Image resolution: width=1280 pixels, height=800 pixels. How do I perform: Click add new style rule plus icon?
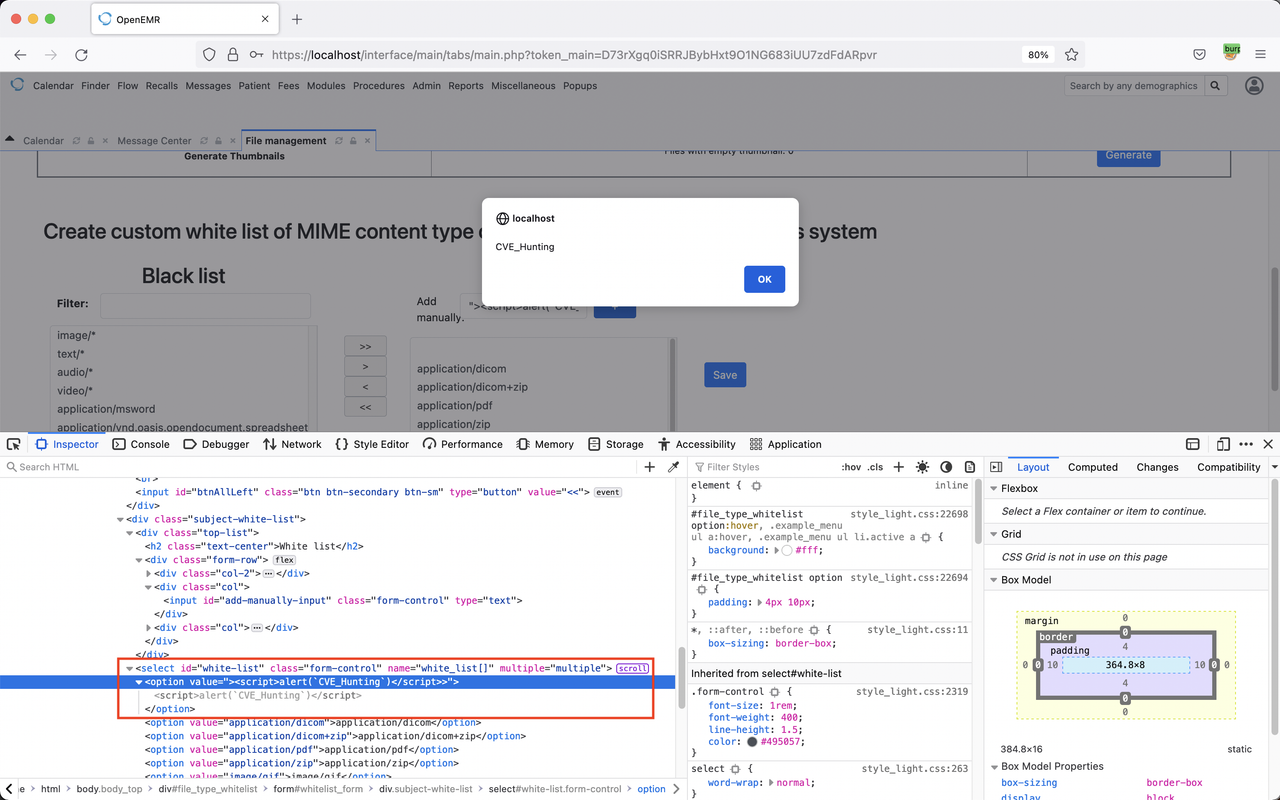point(898,467)
